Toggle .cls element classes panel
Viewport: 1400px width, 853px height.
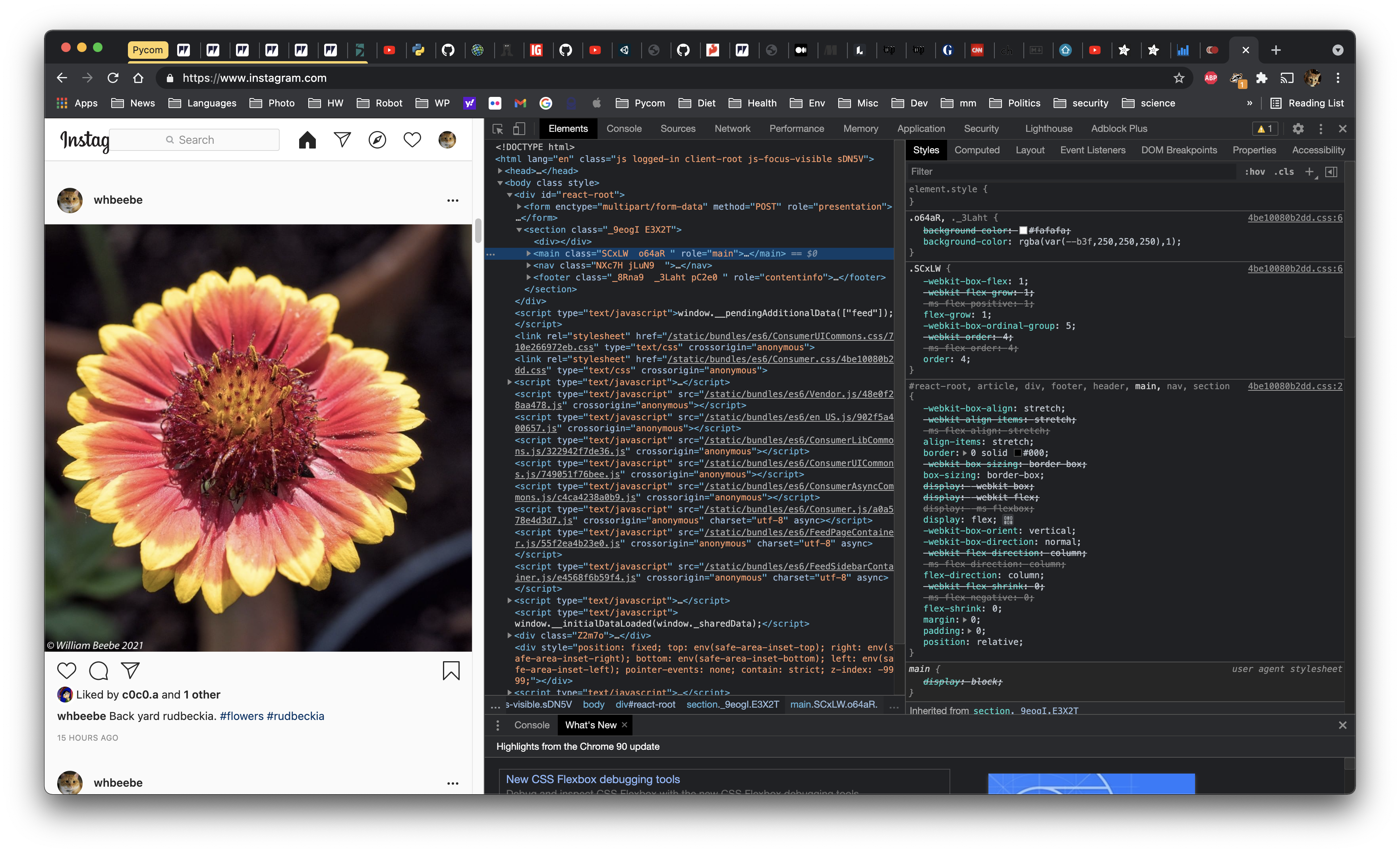point(1284,172)
